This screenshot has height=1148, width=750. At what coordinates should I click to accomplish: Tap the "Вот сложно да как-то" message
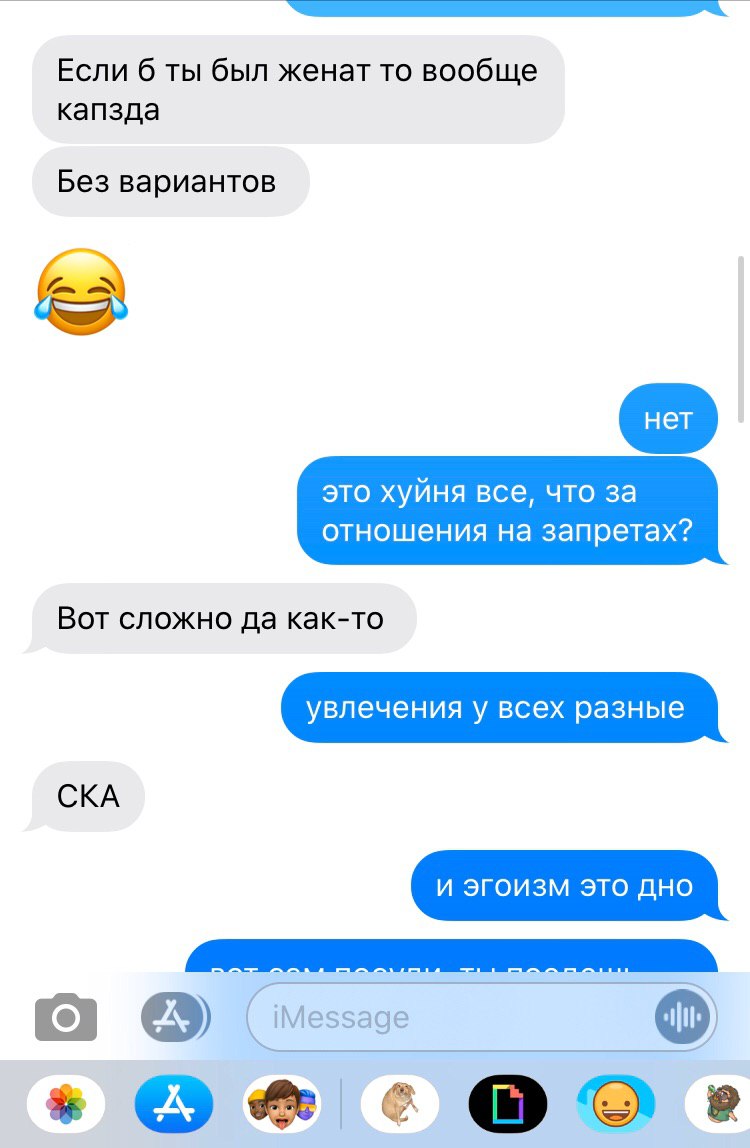221,619
